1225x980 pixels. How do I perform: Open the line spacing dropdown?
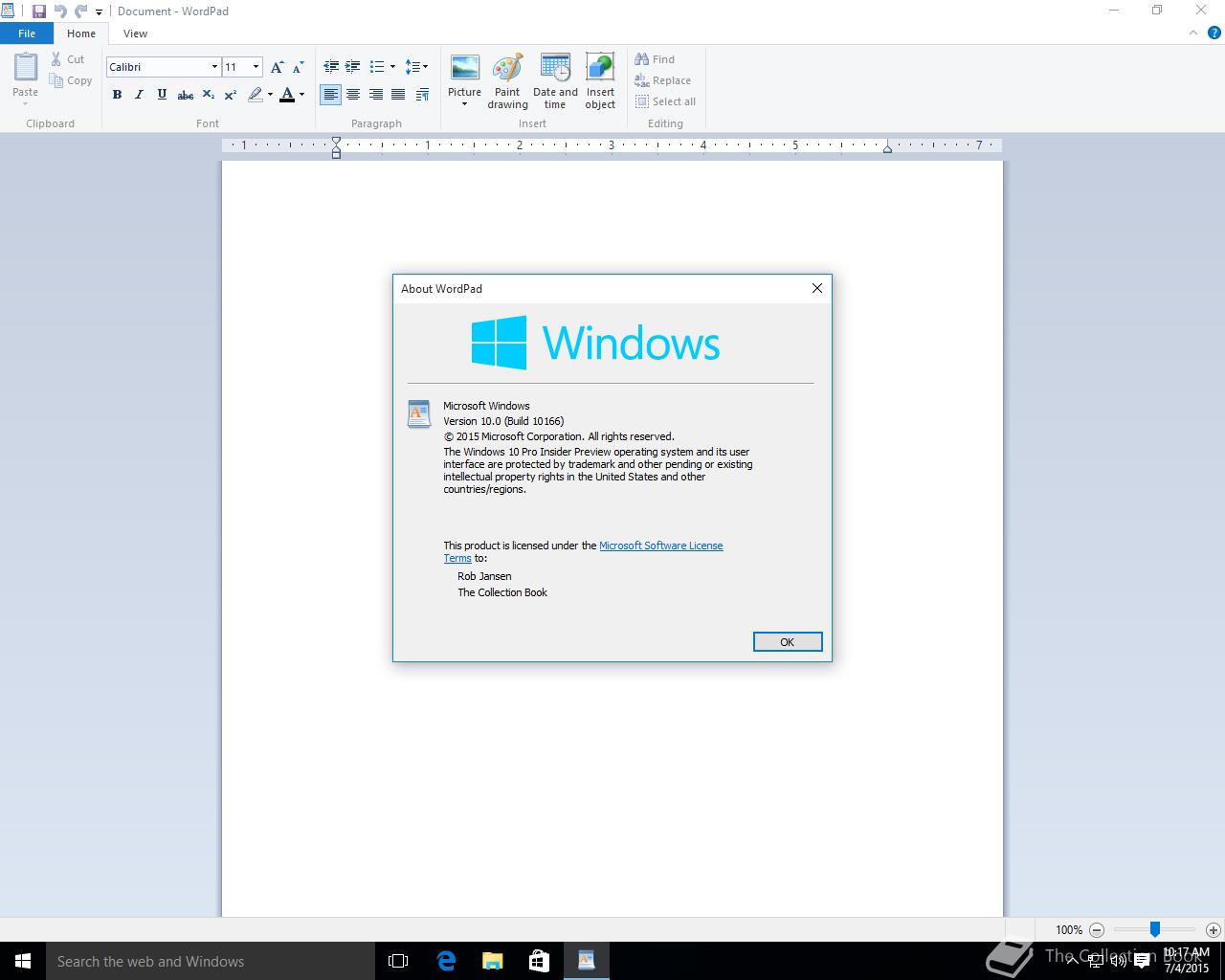[416, 67]
